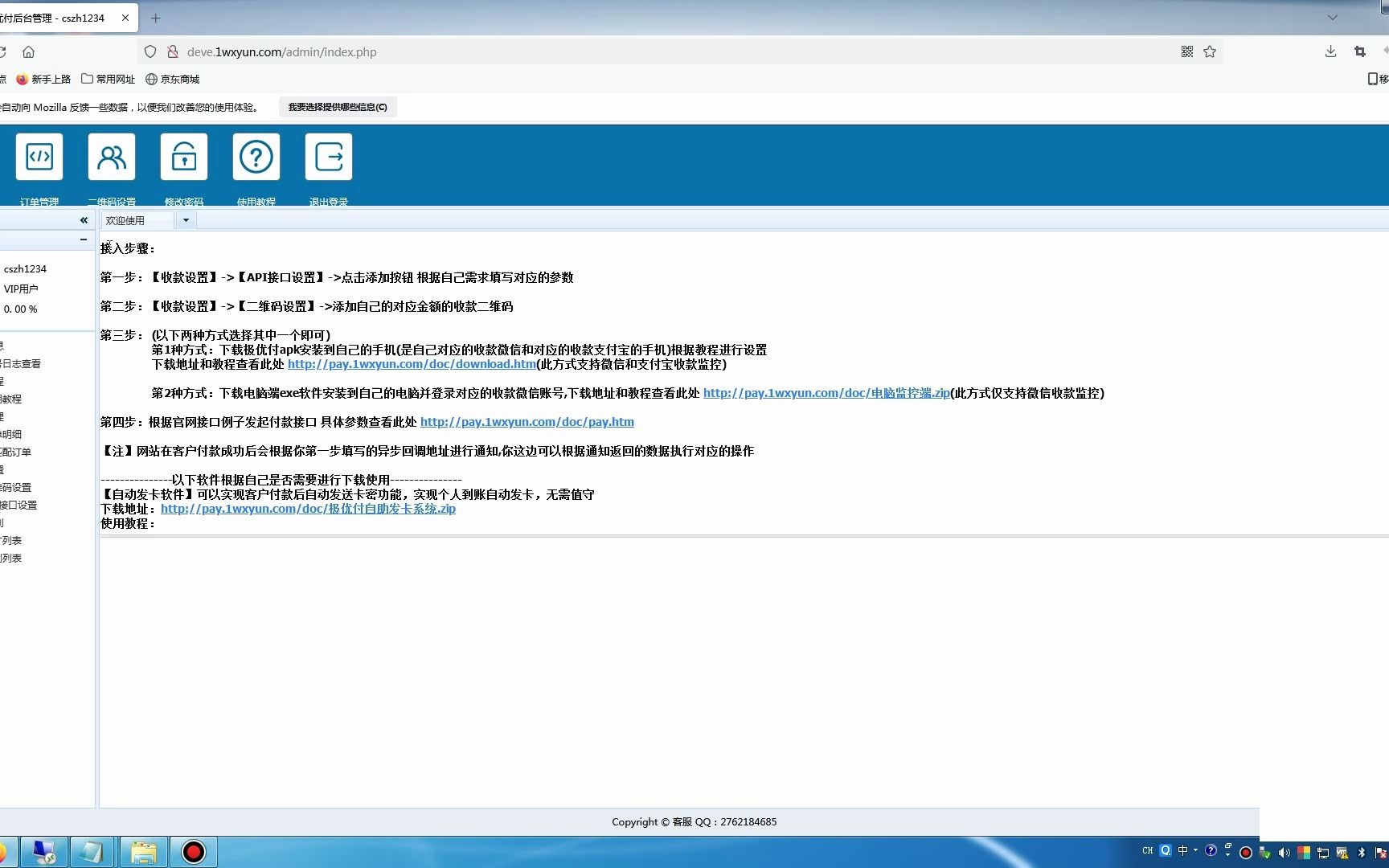The width and height of the screenshot is (1389, 868).
Task: Click the 我要选择提供哪些信息 button
Action: point(338,107)
